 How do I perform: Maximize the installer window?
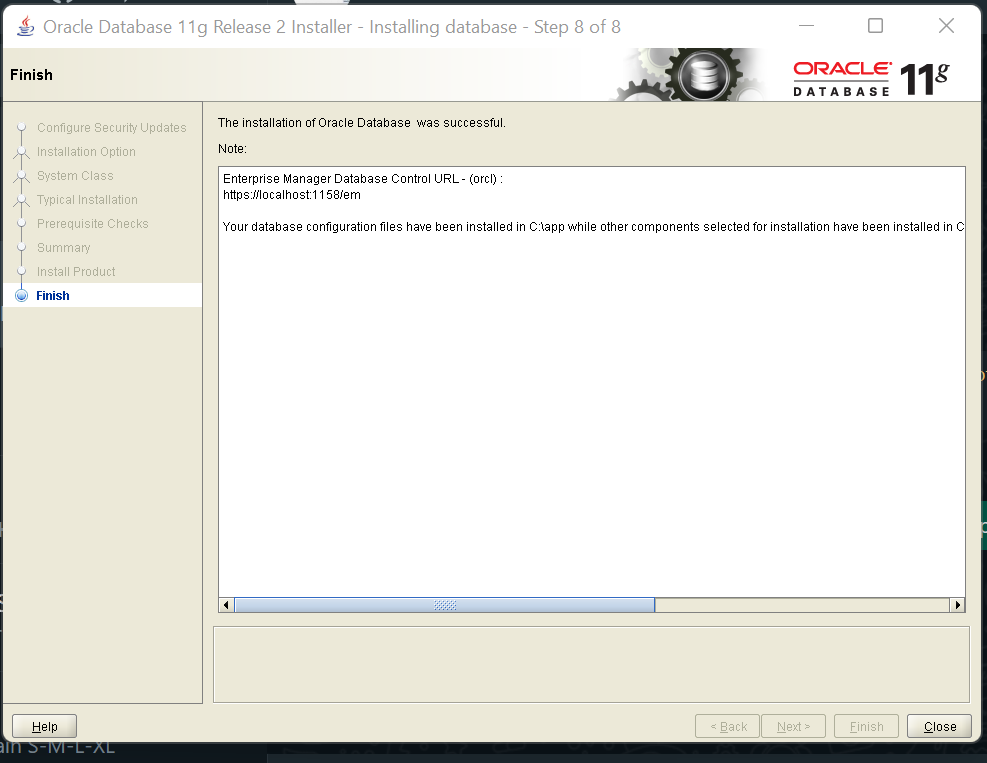click(x=875, y=26)
